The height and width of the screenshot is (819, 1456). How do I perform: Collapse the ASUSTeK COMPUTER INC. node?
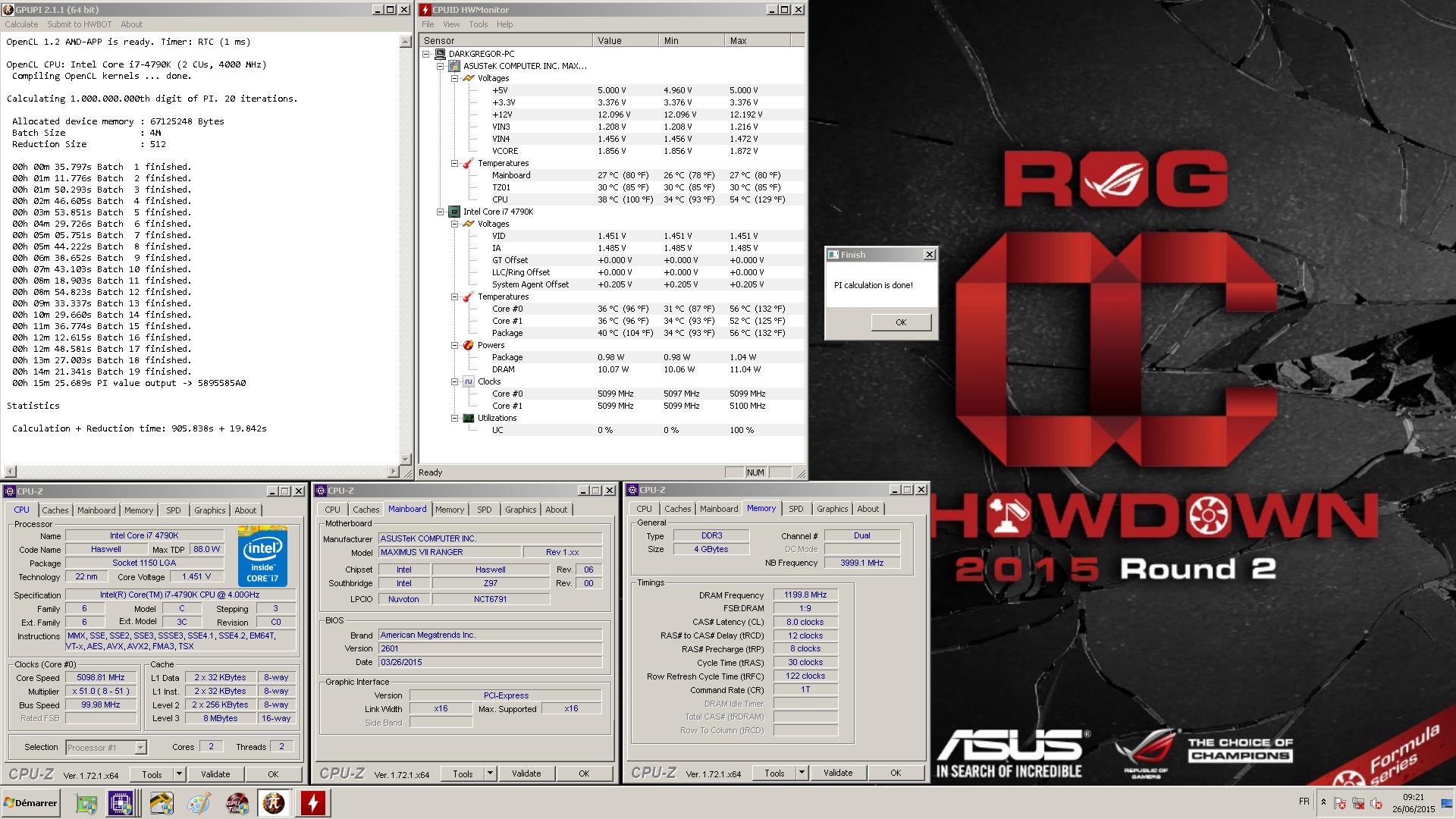[x=440, y=66]
